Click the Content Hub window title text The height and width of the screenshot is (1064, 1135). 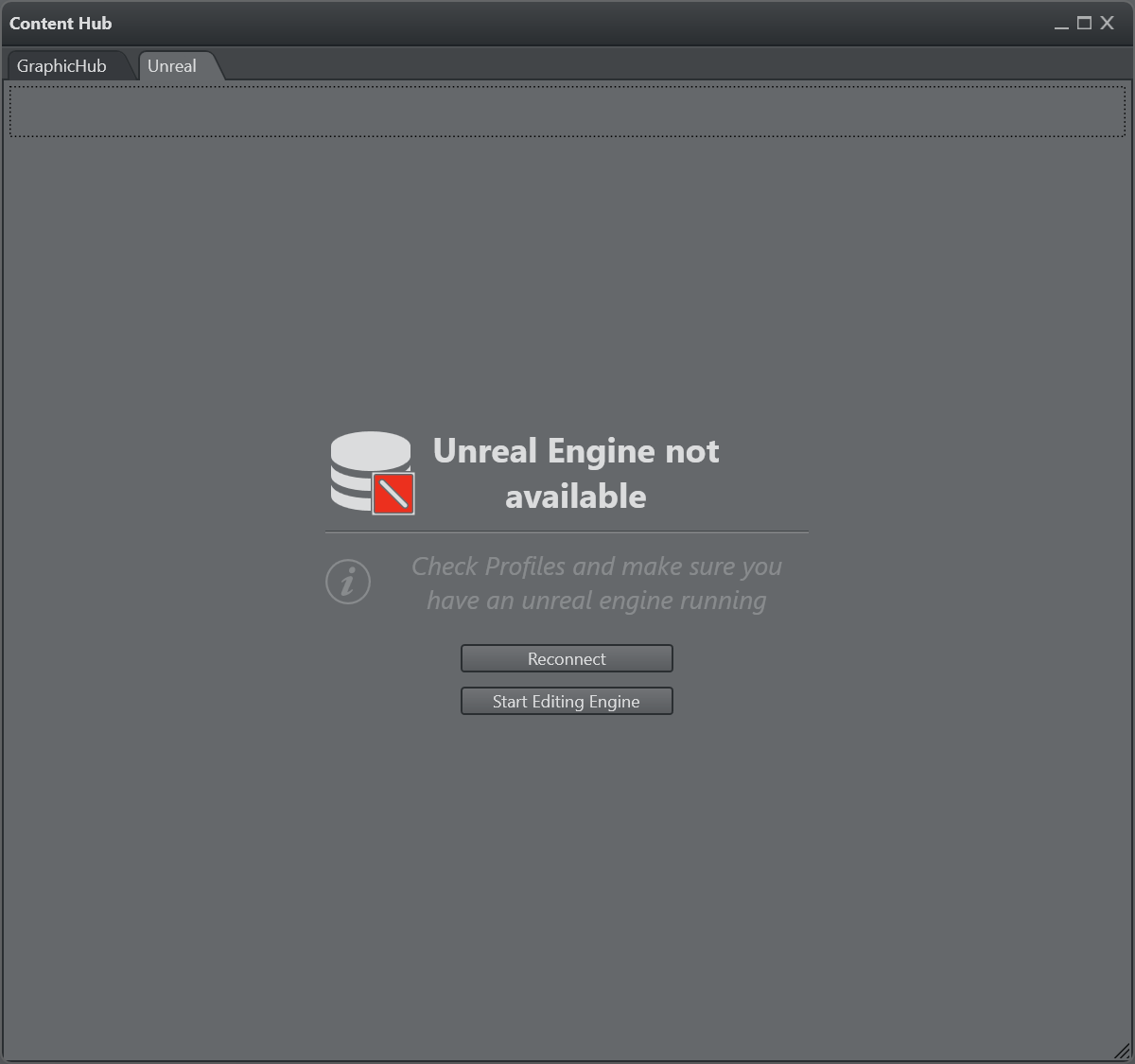(x=61, y=24)
